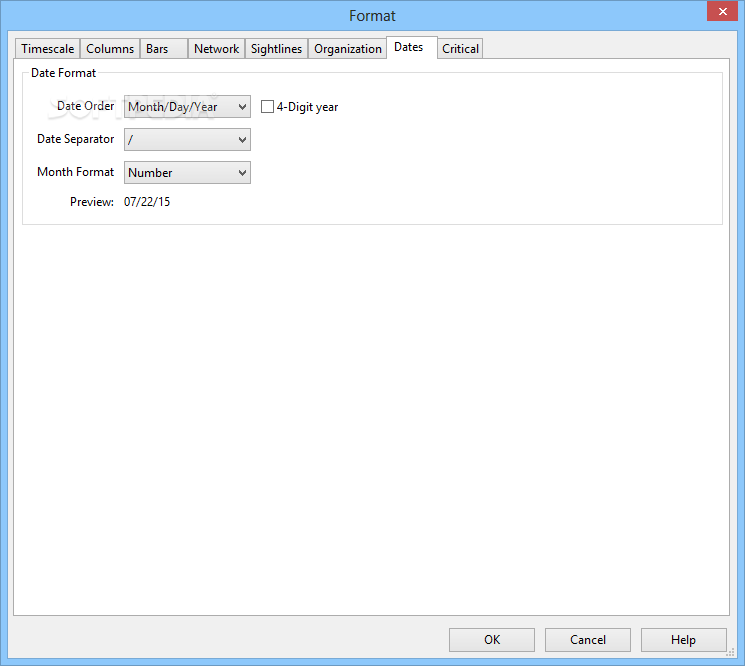Viewport: 745px width, 666px height.
Task: Go to the Network tab
Action: [216, 49]
